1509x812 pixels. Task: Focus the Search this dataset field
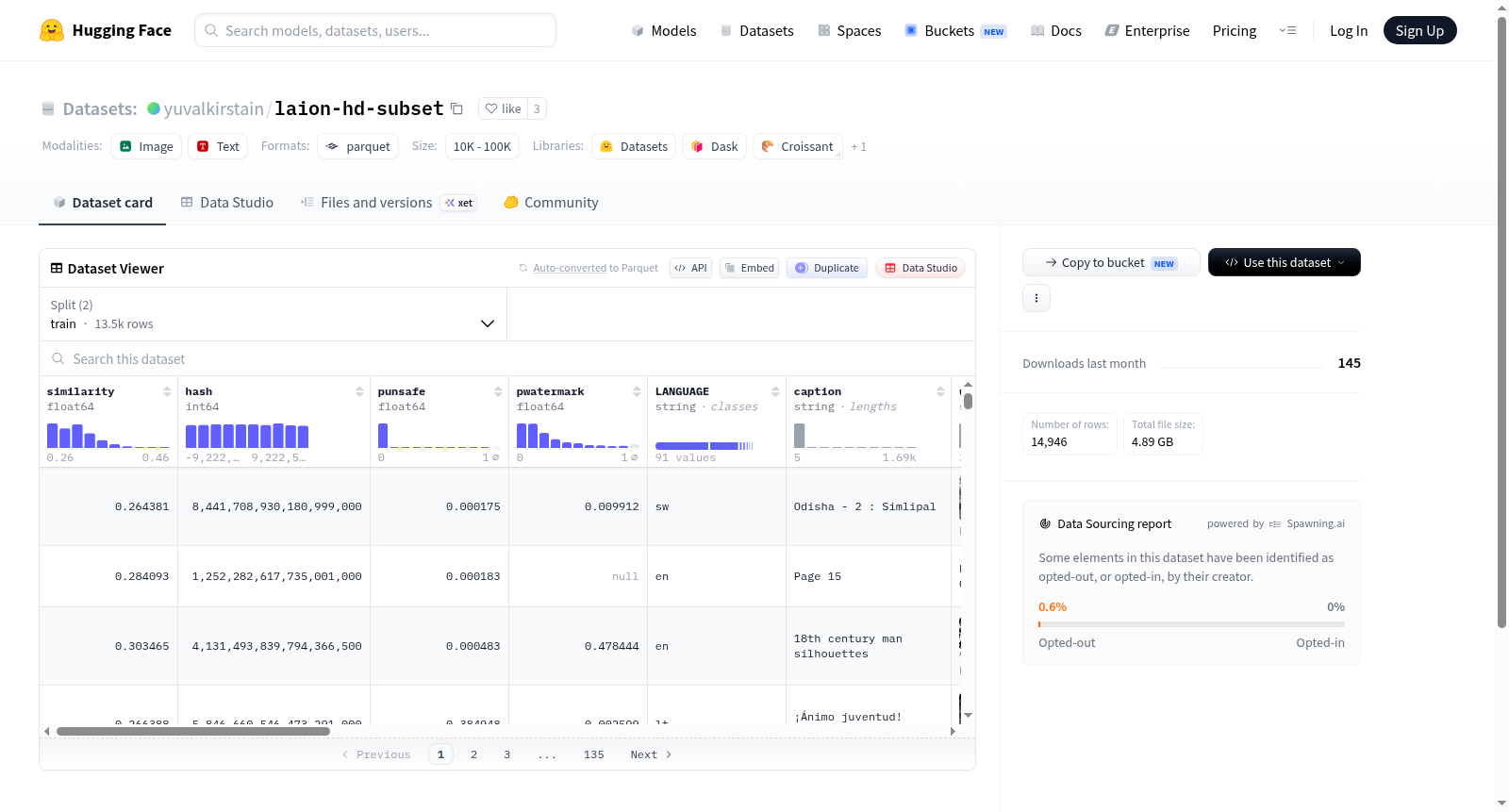coord(507,359)
